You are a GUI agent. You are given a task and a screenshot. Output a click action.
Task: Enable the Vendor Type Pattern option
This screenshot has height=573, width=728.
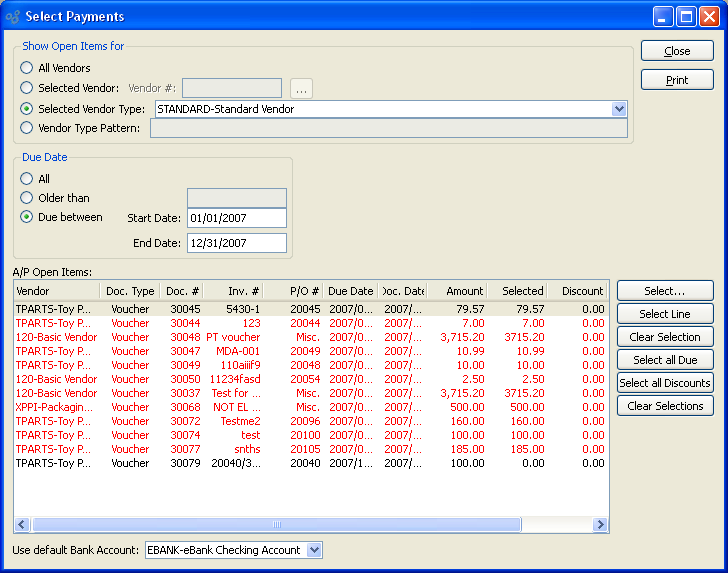(27, 128)
